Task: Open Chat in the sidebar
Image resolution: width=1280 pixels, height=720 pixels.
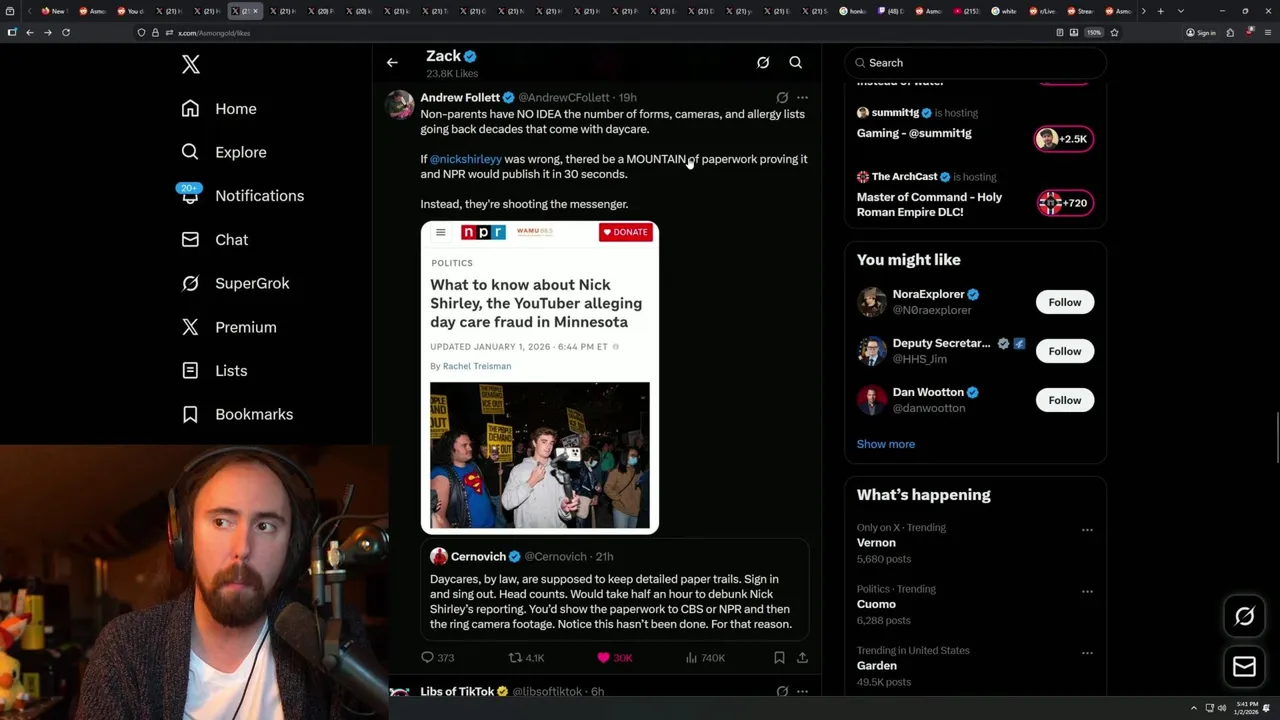Action: (215, 240)
